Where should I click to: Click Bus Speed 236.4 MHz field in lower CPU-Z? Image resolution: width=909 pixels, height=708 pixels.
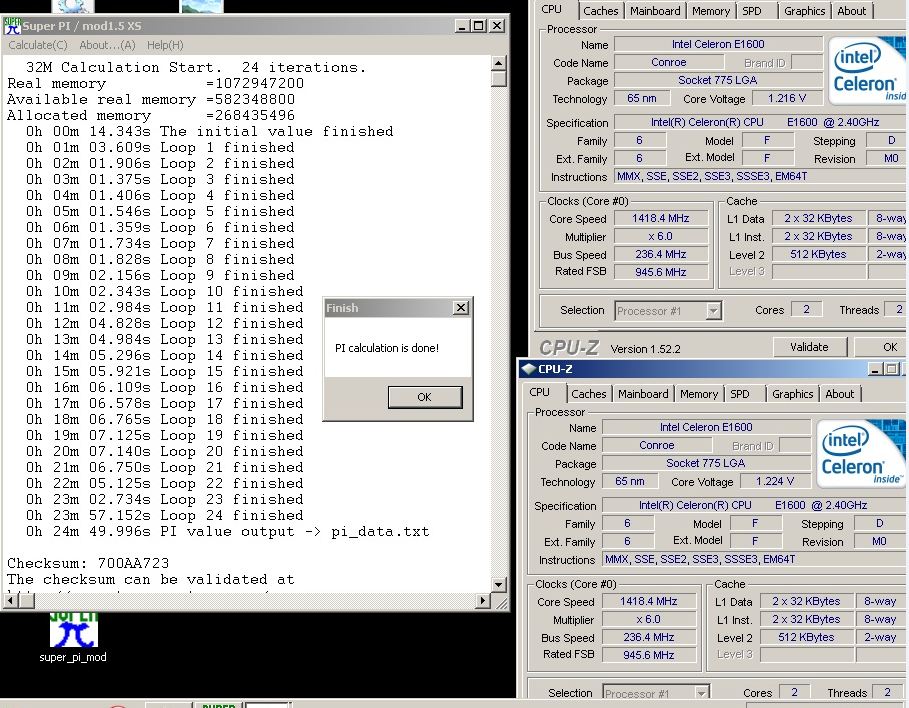(649, 637)
